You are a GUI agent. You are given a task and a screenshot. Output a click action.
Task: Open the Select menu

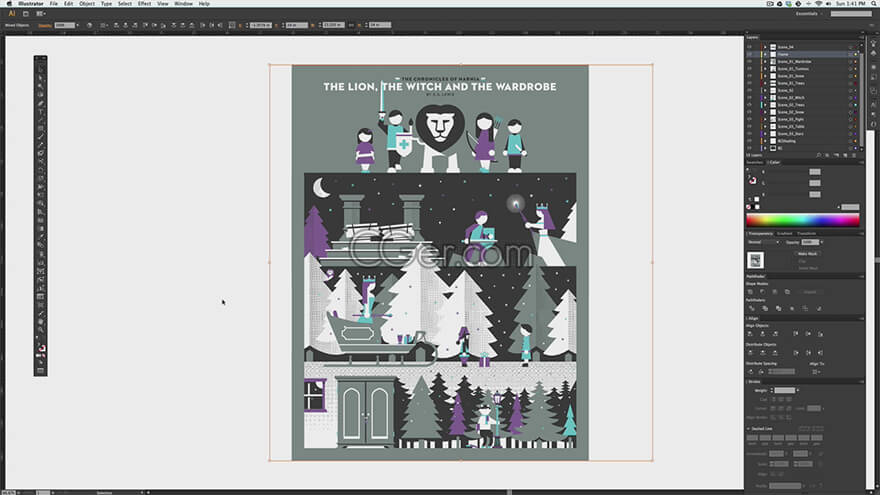coord(125,3)
